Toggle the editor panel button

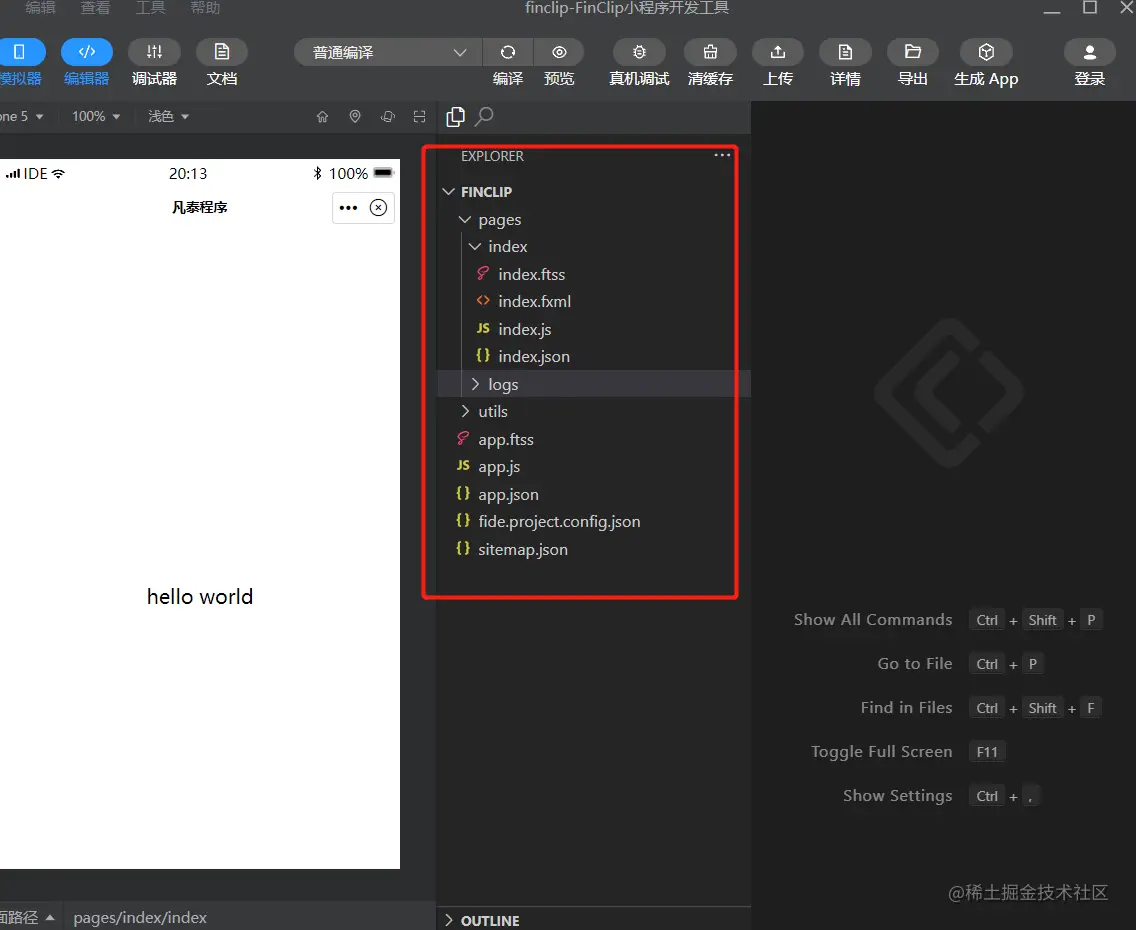86,52
